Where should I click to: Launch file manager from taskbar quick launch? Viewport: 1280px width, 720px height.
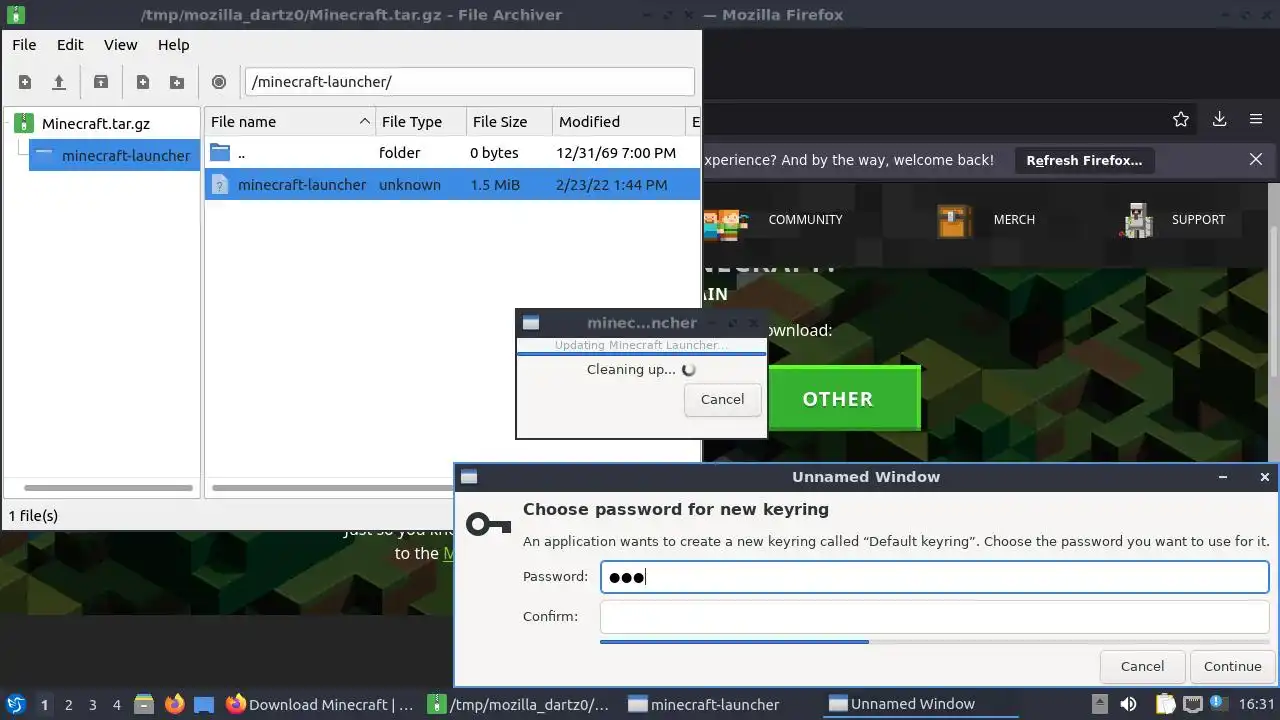click(x=143, y=705)
